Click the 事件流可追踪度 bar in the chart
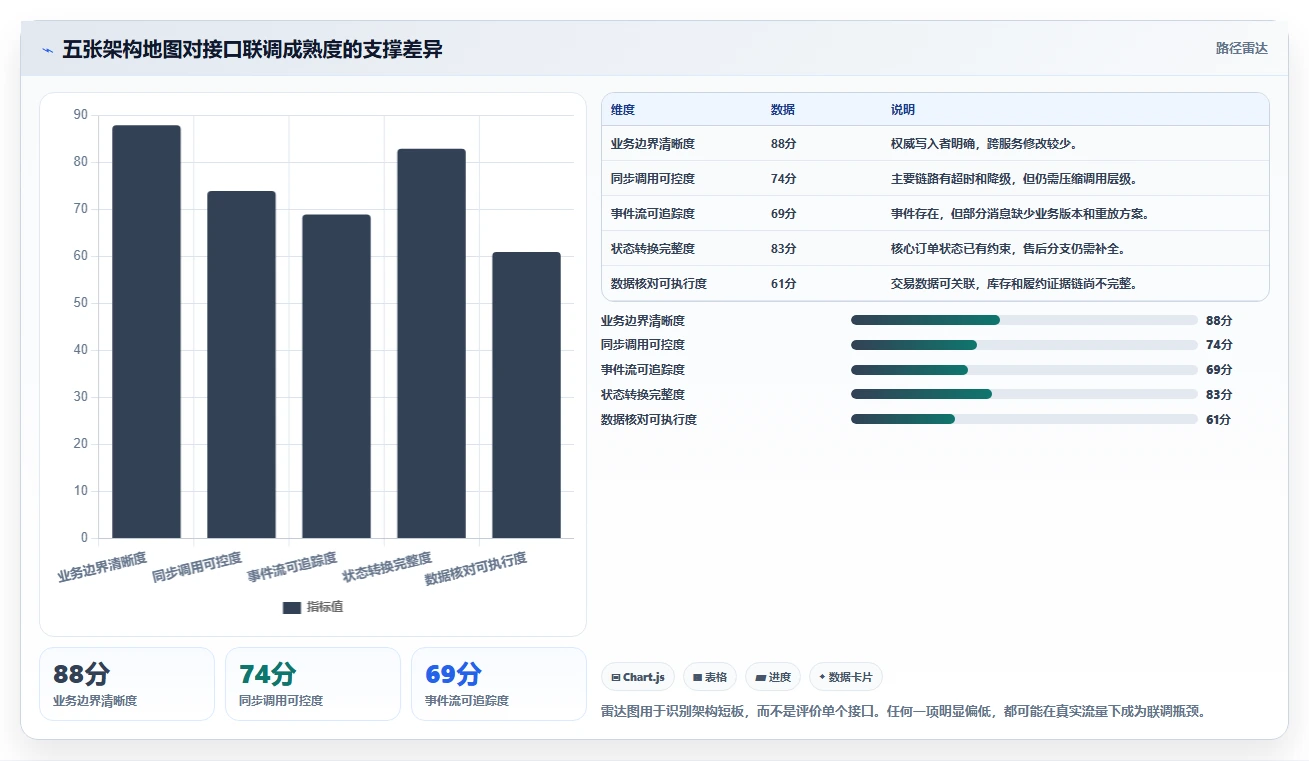This screenshot has width=1309, height=761. click(336, 376)
